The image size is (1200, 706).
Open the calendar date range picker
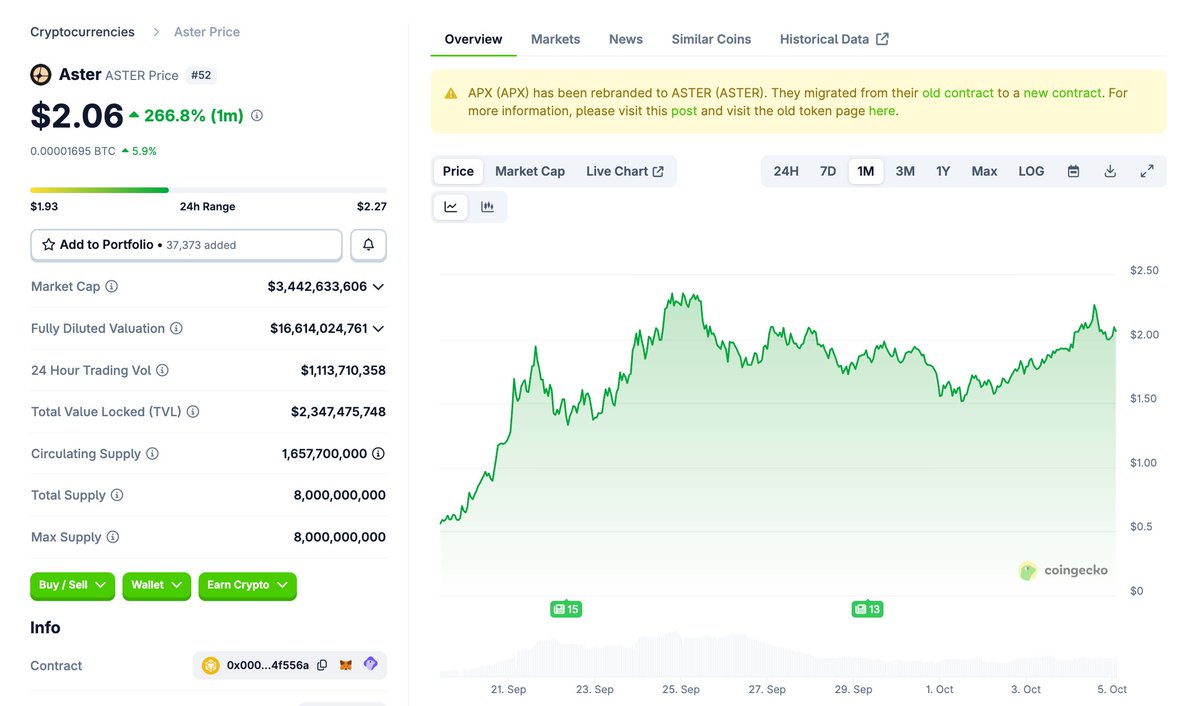coord(1073,171)
